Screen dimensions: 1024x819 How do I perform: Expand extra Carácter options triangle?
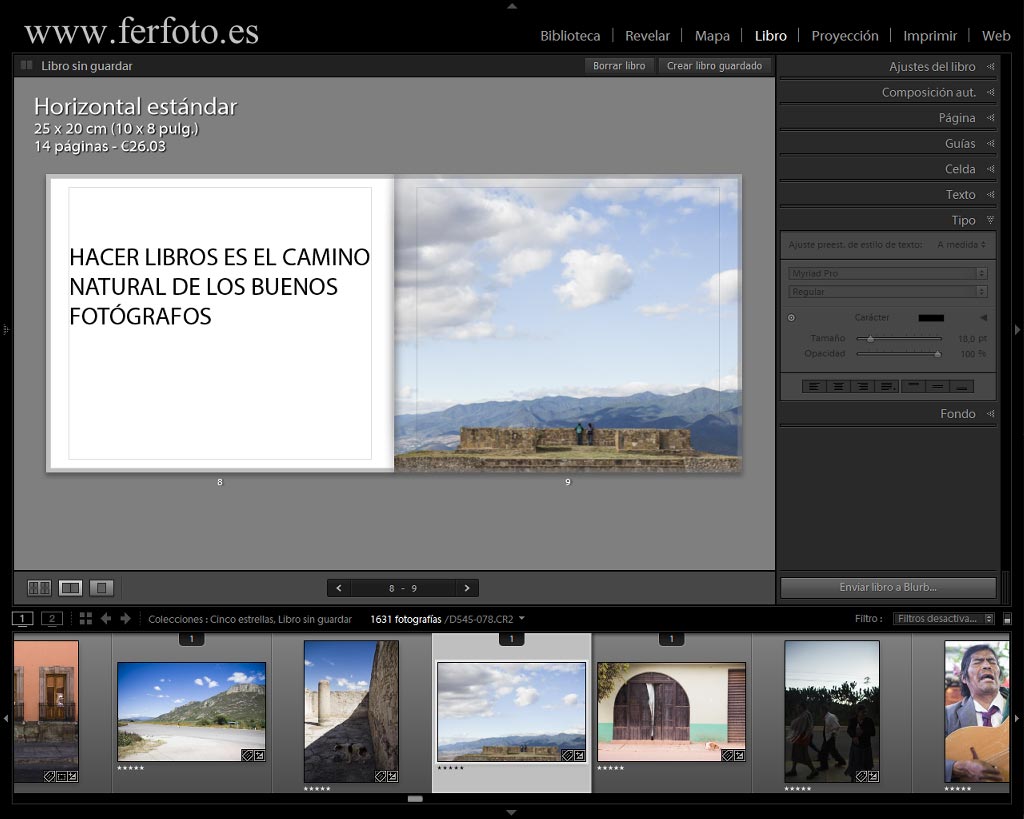click(983, 318)
